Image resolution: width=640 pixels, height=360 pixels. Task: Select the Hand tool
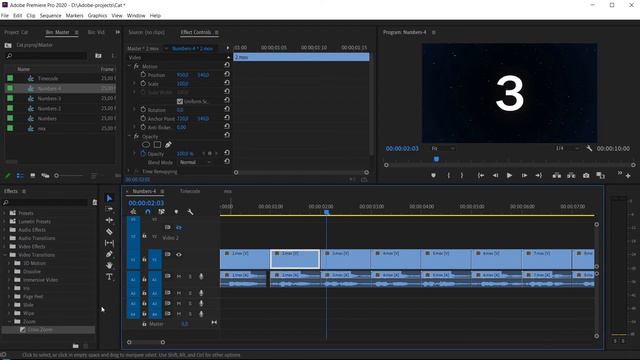tap(109, 265)
